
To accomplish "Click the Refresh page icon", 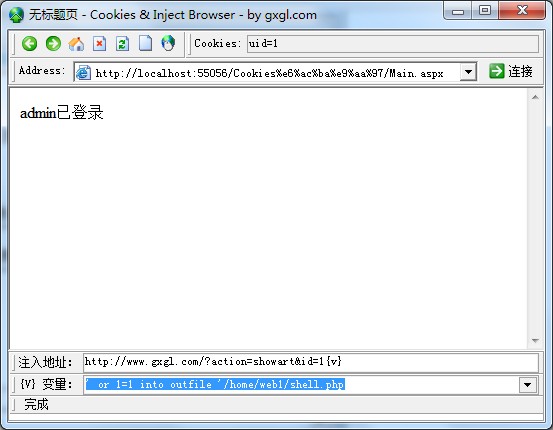I will [122, 44].
